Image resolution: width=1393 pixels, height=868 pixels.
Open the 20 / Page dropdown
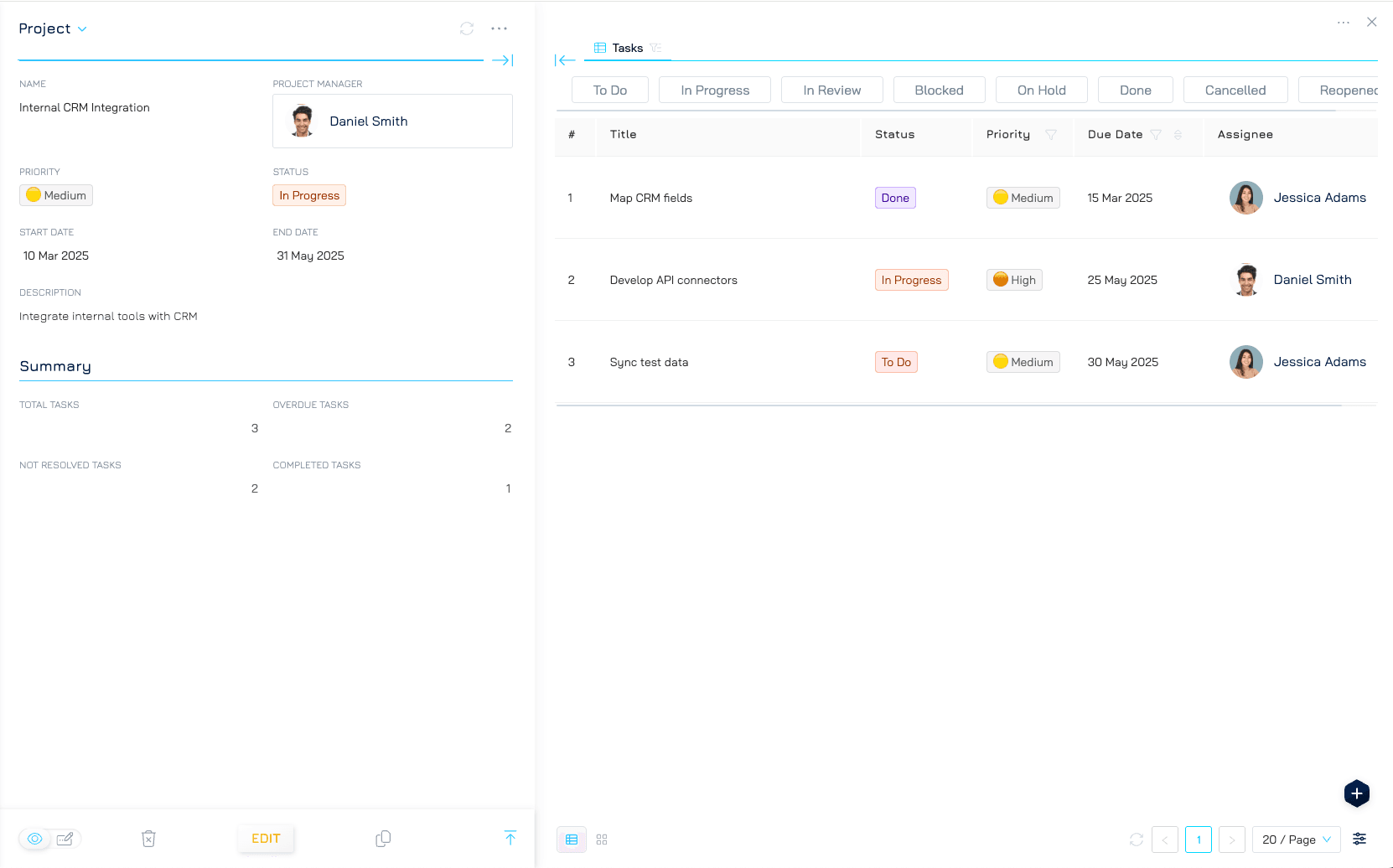click(x=1296, y=840)
